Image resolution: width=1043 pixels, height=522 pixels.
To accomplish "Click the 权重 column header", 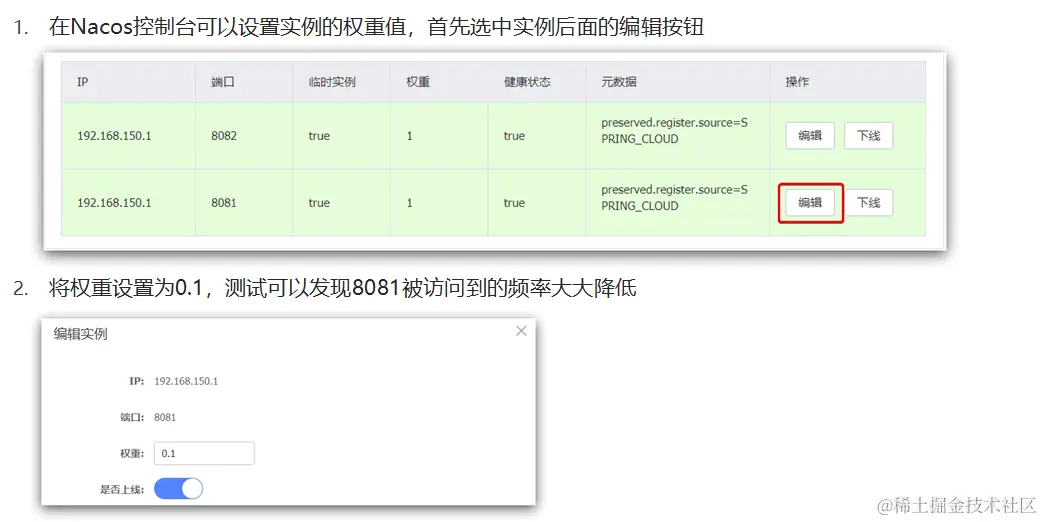I will (418, 82).
